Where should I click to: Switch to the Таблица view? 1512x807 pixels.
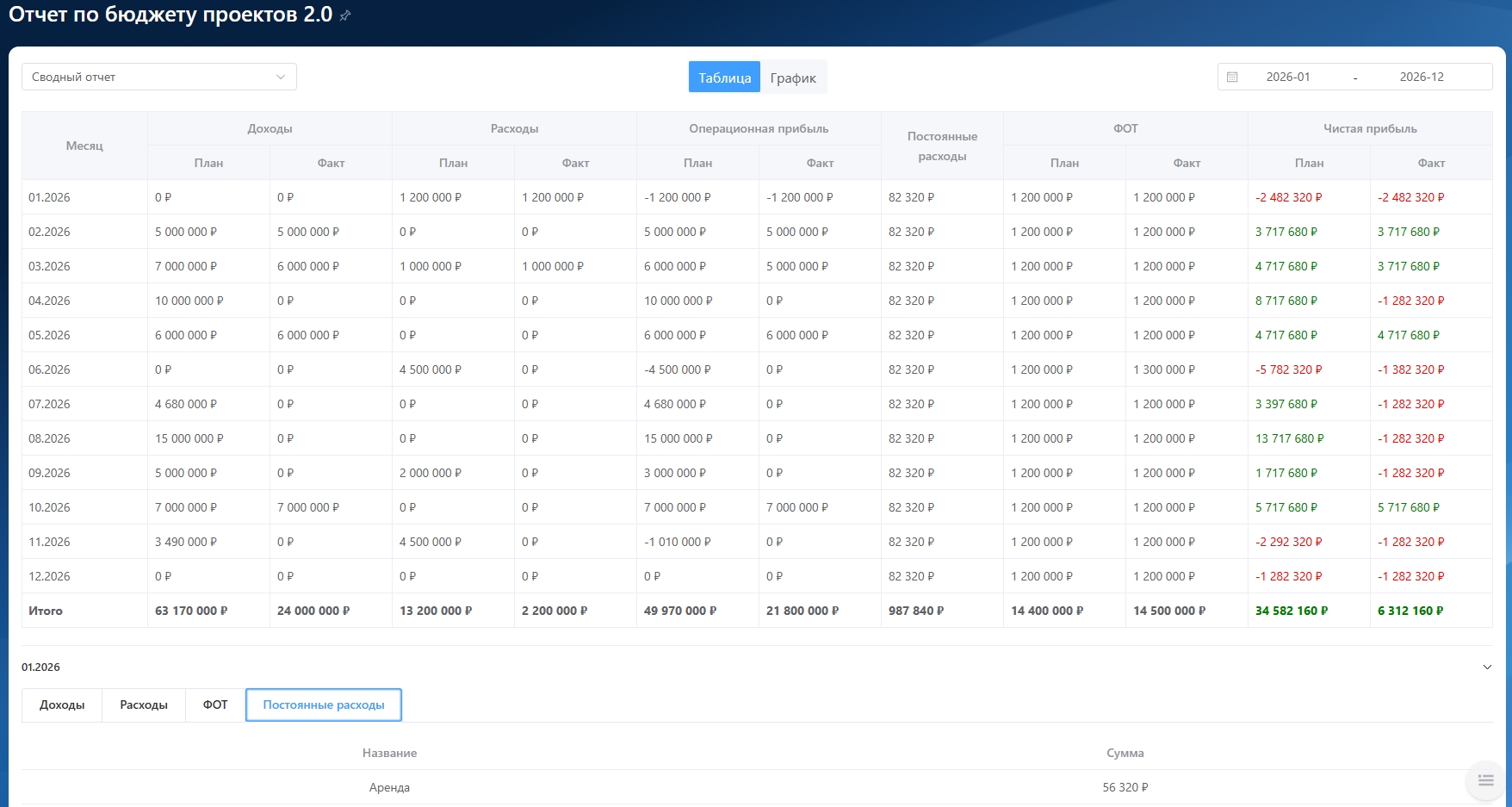pyautogui.click(x=724, y=78)
